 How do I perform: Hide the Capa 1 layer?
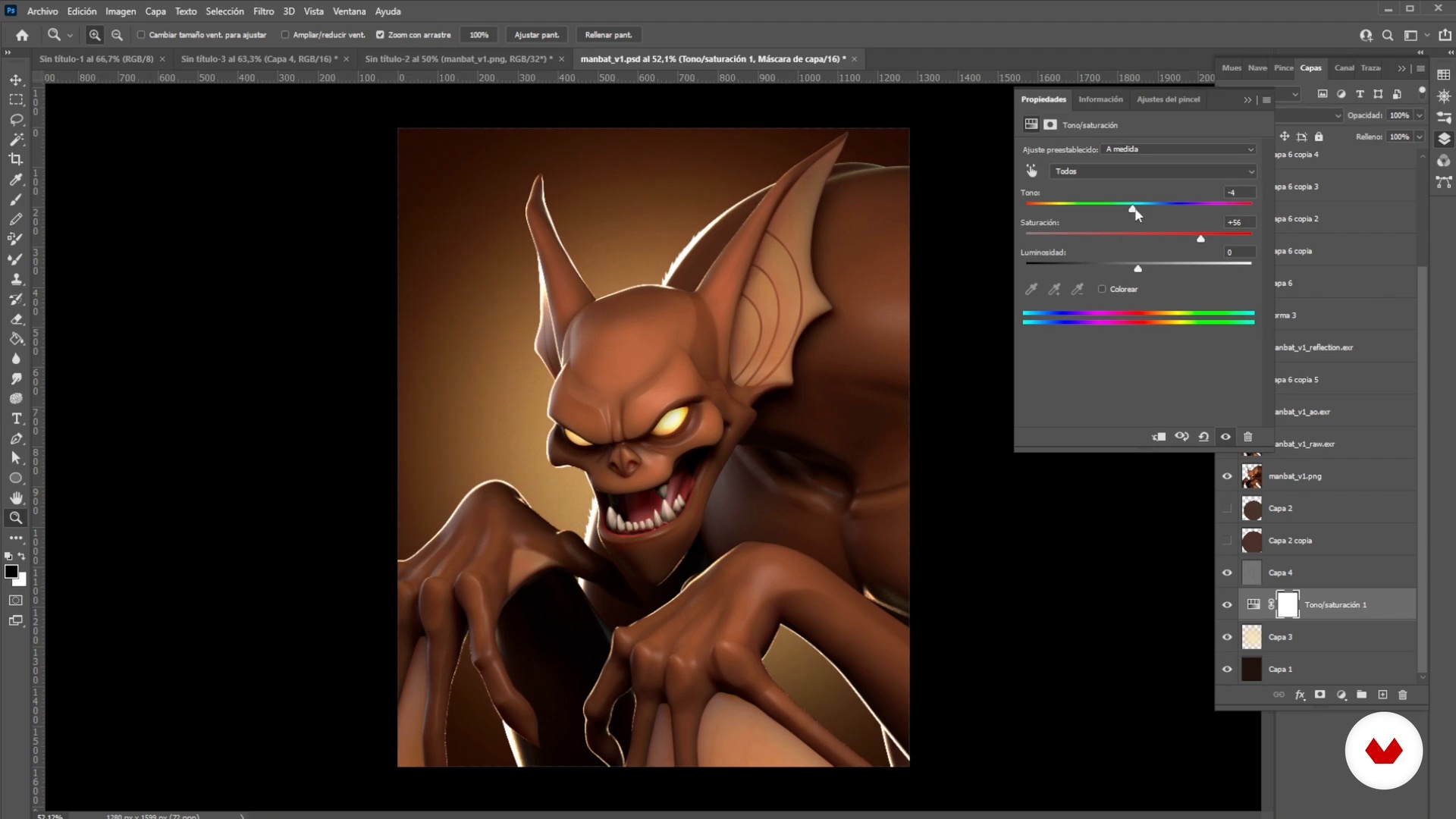point(1227,670)
